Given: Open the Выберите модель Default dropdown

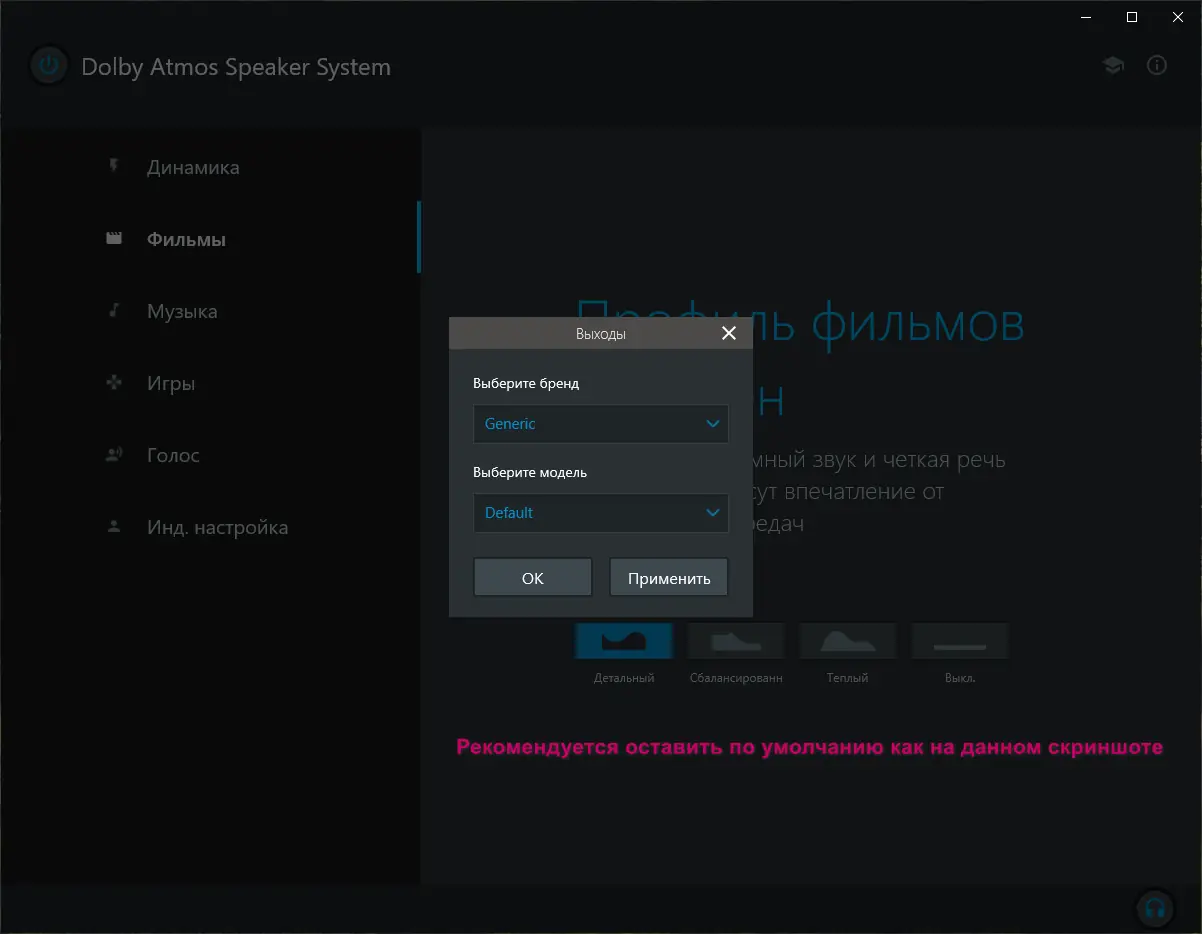Looking at the screenshot, I should click(601, 513).
